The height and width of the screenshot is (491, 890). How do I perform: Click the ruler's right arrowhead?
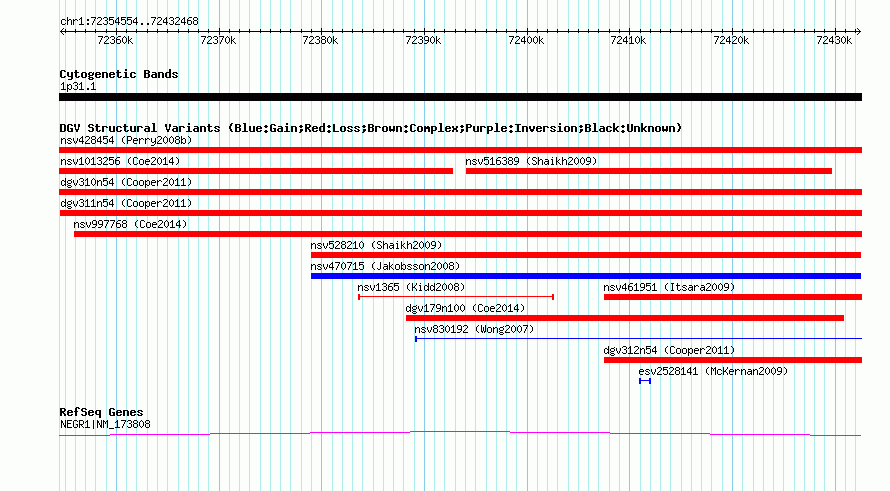coord(858,32)
